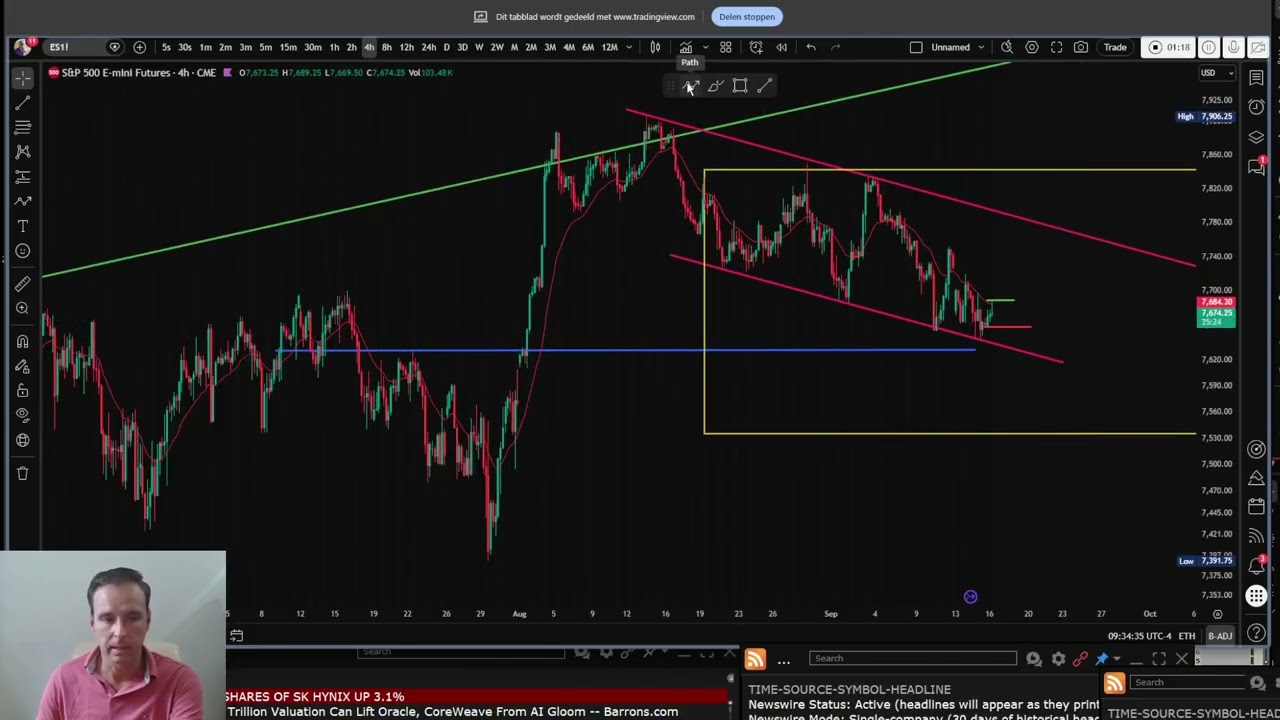1280x720 pixels.
Task: Click the newswire Search input field
Action: [x=913, y=658]
